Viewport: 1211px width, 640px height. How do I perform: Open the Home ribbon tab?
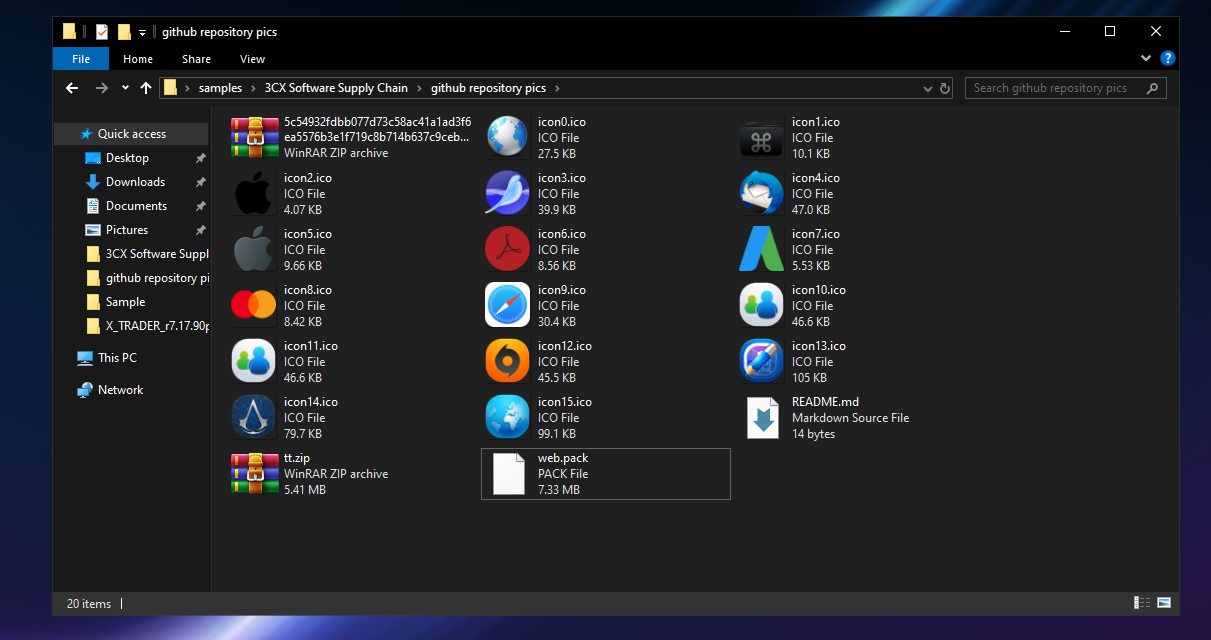(138, 59)
